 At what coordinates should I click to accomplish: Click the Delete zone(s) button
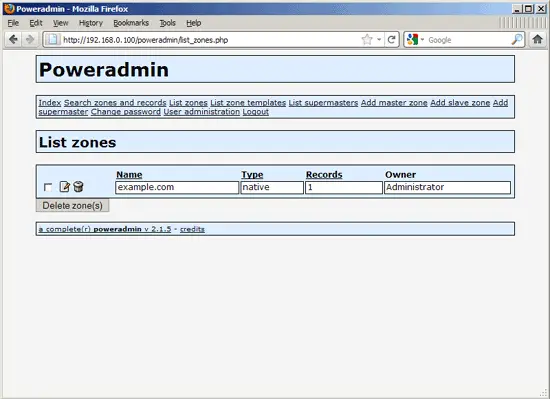coord(73,205)
